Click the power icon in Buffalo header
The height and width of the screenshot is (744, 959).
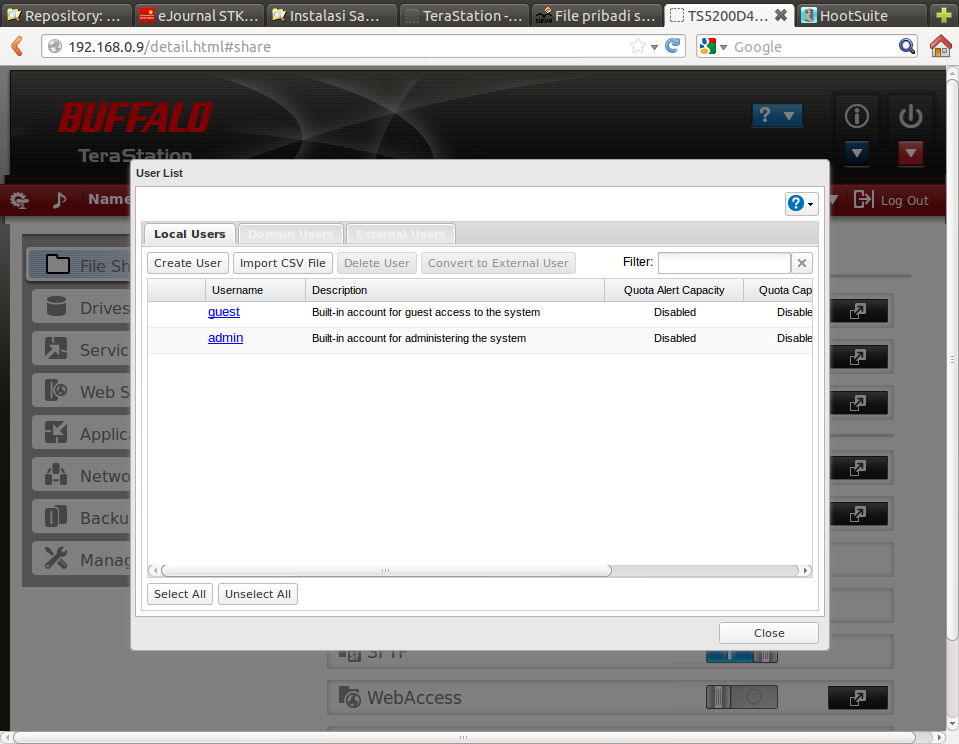coord(910,117)
